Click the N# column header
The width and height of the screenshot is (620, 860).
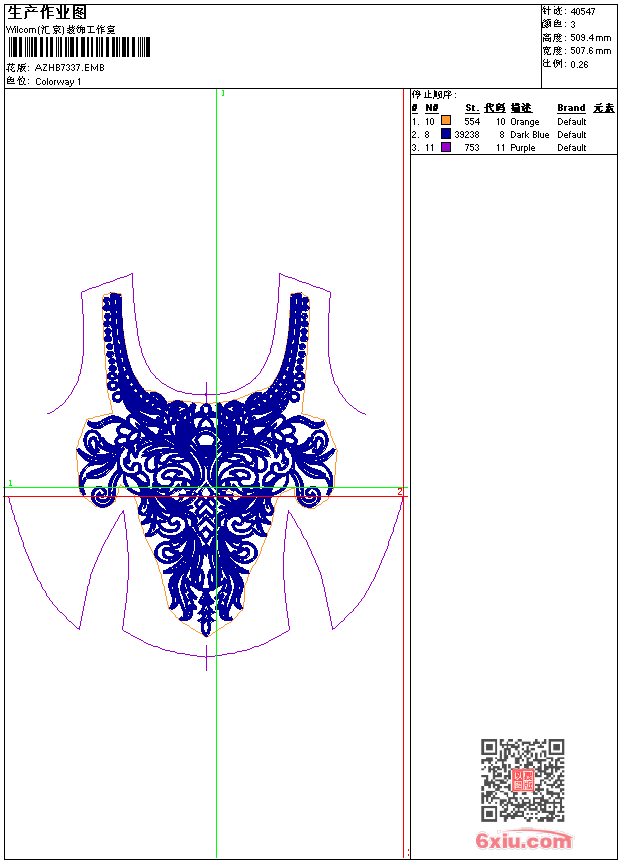432,108
